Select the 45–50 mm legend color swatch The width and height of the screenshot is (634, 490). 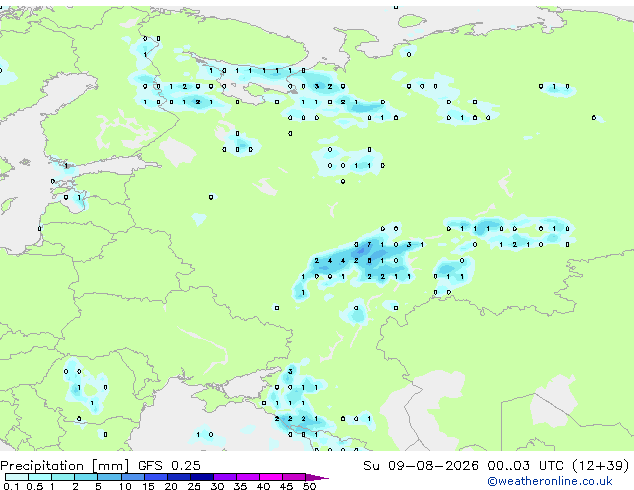pos(294,477)
